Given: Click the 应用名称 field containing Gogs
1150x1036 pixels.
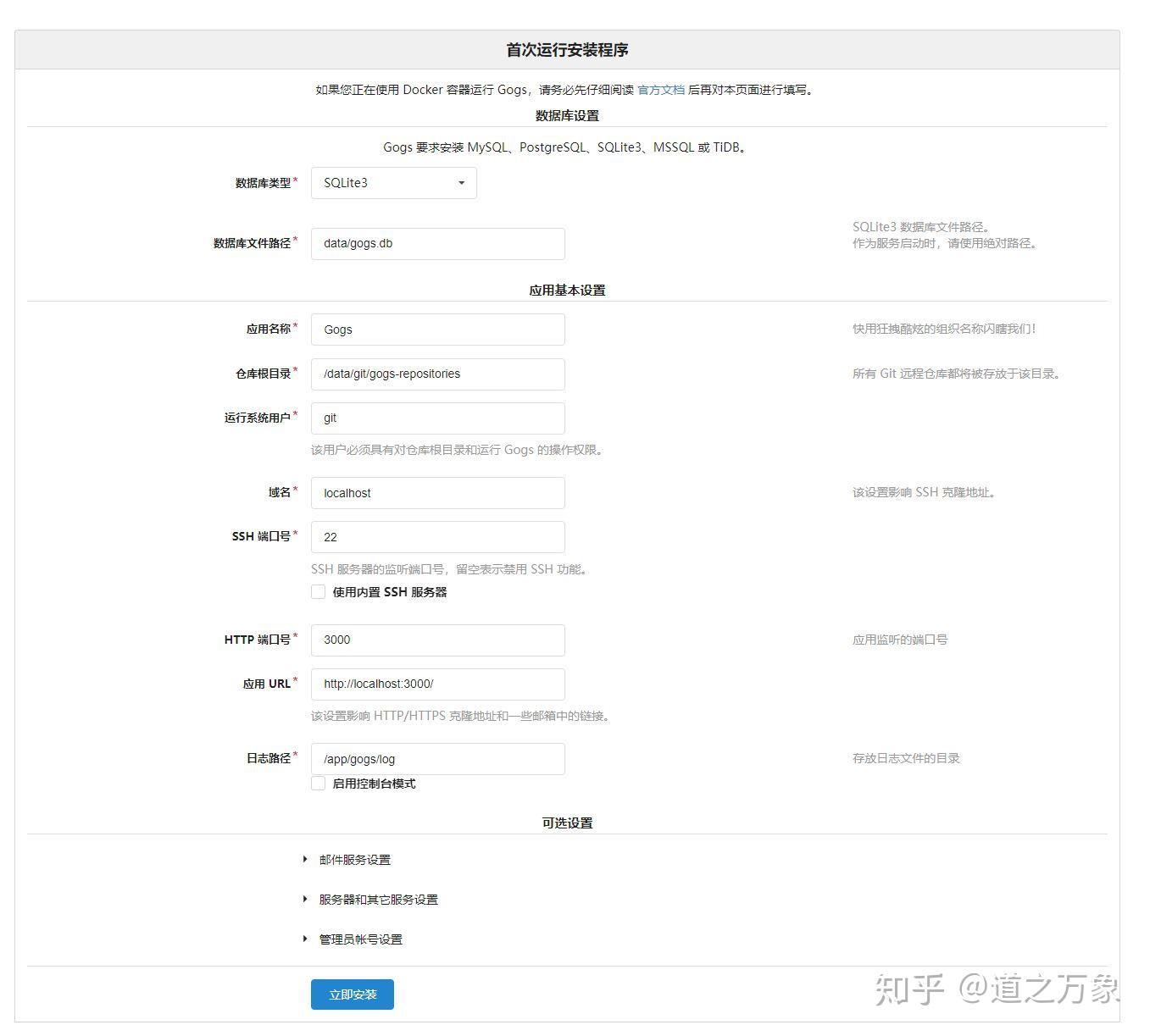Looking at the screenshot, I should [x=437, y=330].
